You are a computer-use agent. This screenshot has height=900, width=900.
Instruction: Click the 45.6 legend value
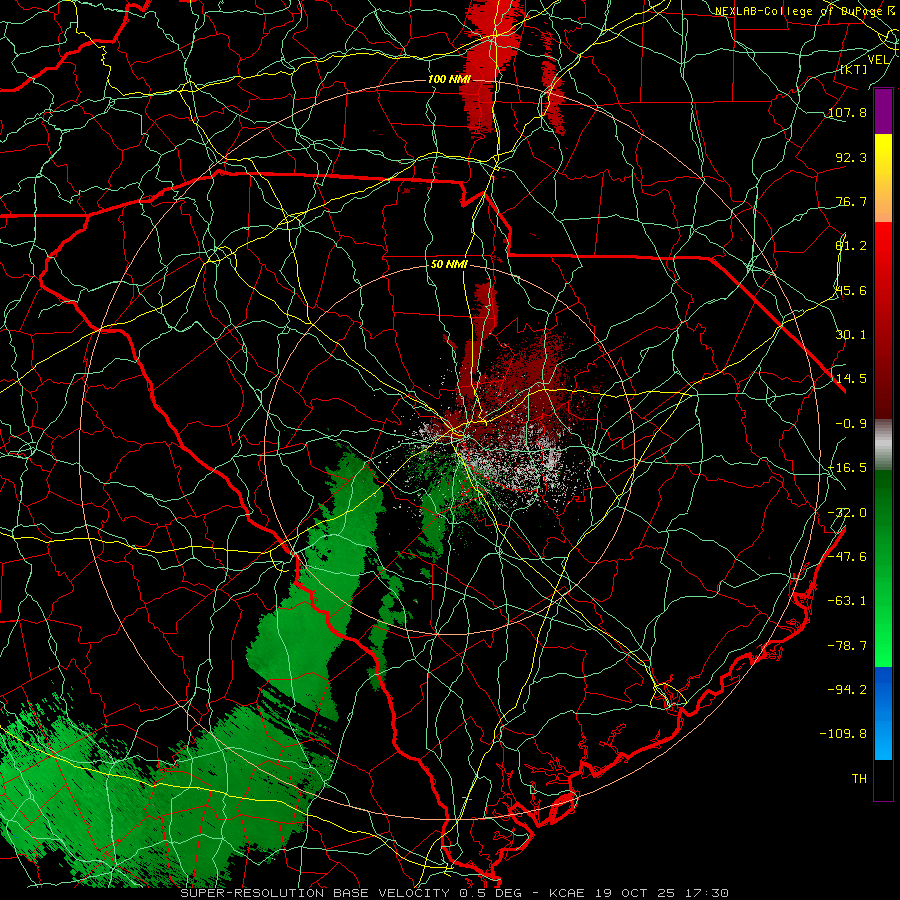pos(851,290)
